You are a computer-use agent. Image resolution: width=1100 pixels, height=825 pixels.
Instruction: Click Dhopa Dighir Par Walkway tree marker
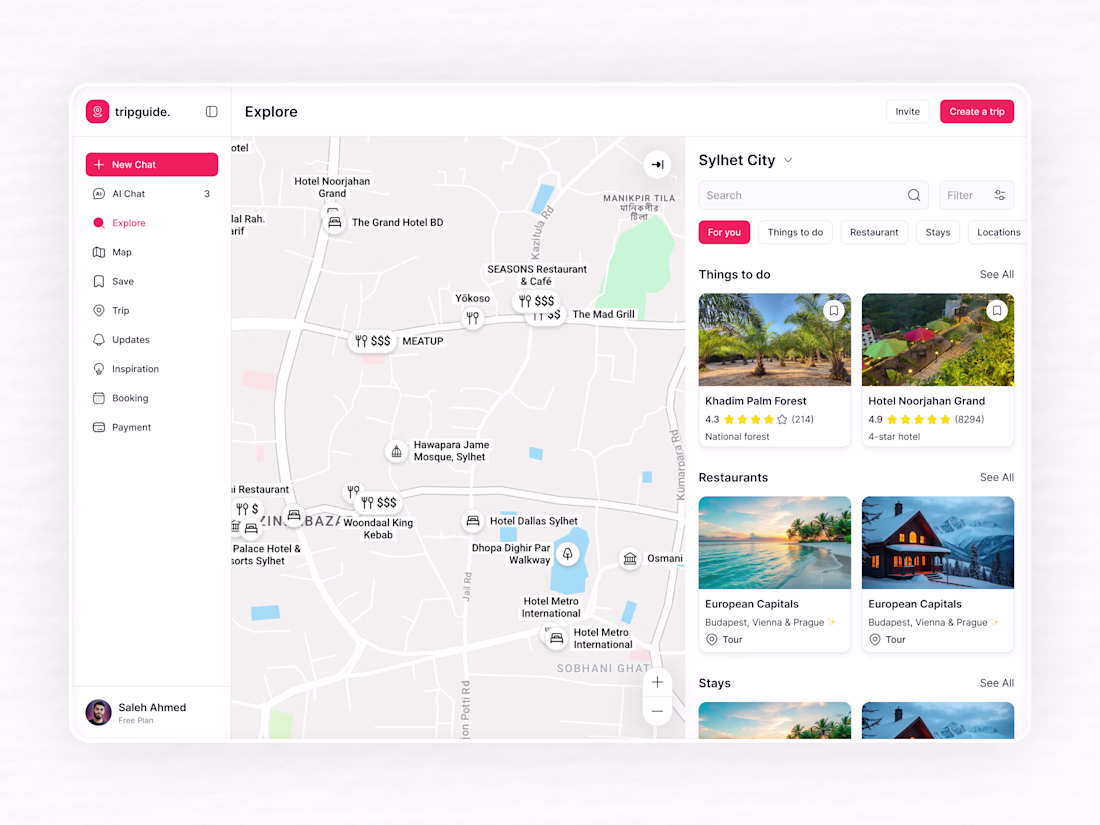(568, 554)
